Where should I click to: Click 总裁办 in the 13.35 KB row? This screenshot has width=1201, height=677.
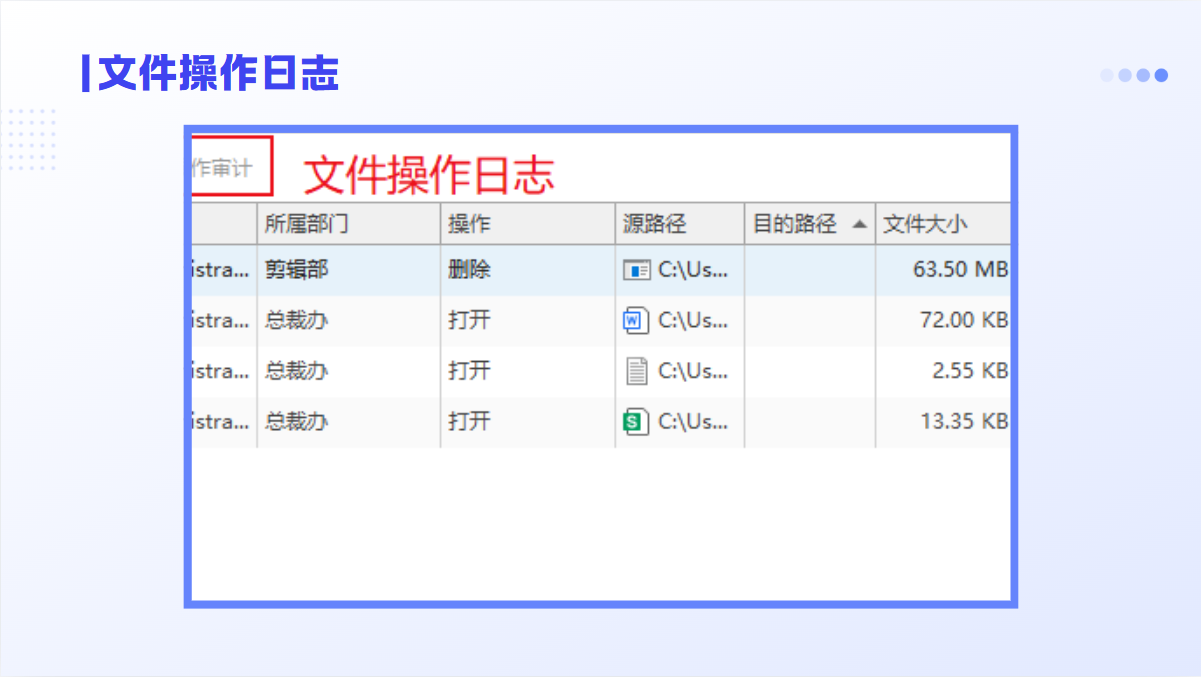tap(296, 422)
